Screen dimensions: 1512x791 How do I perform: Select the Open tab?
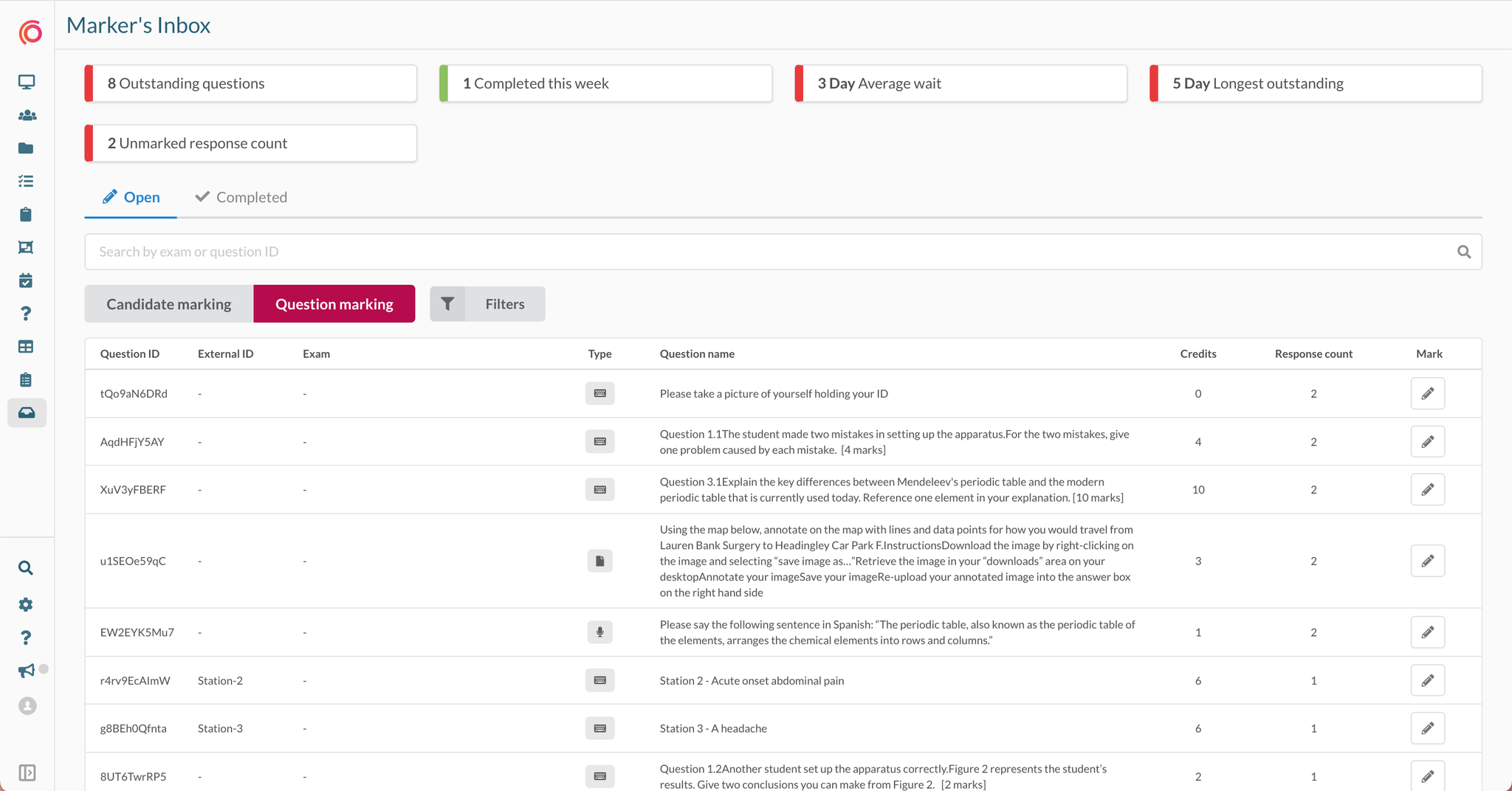[131, 197]
